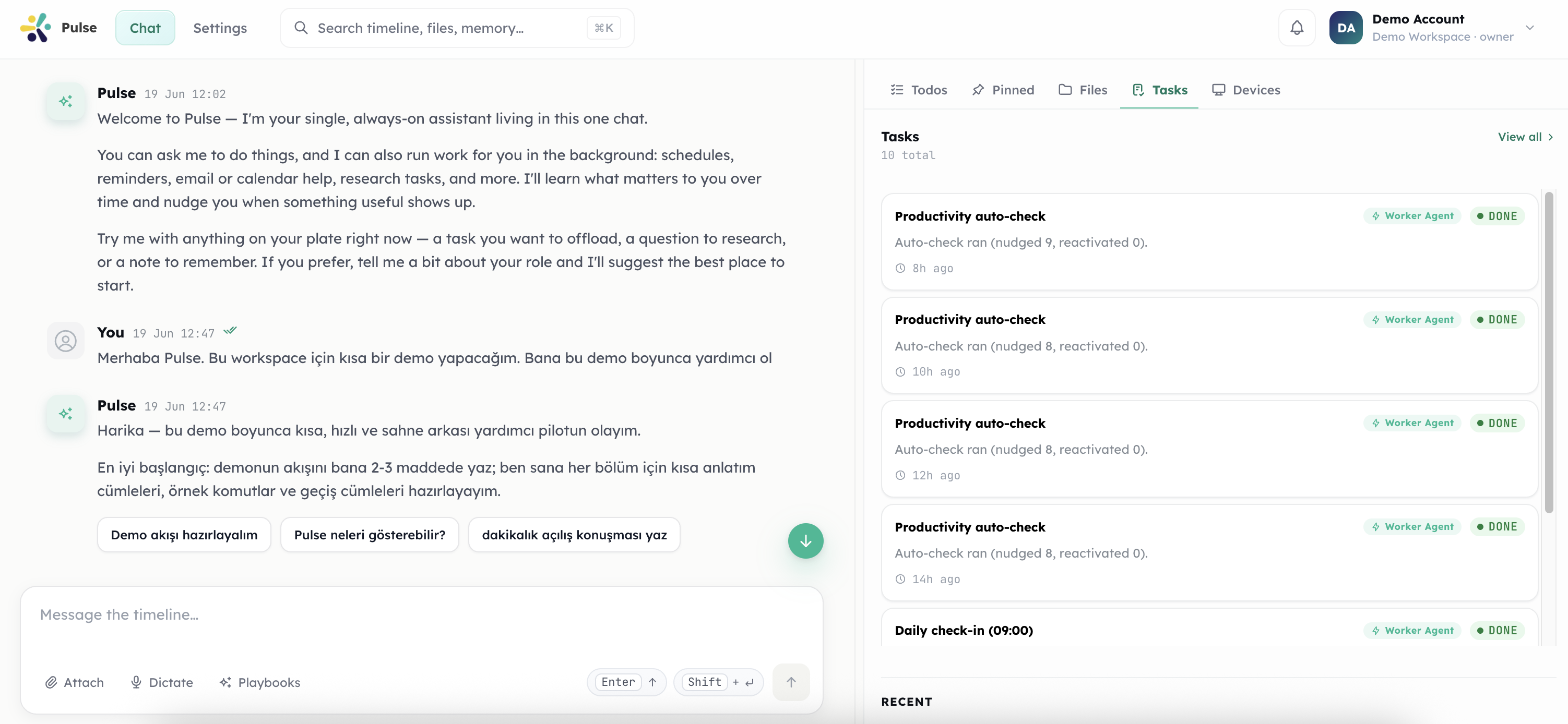Image resolution: width=1568 pixels, height=724 pixels.
Task: Click the Pulse avatar on 12:47 reply
Action: (x=66, y=414)
